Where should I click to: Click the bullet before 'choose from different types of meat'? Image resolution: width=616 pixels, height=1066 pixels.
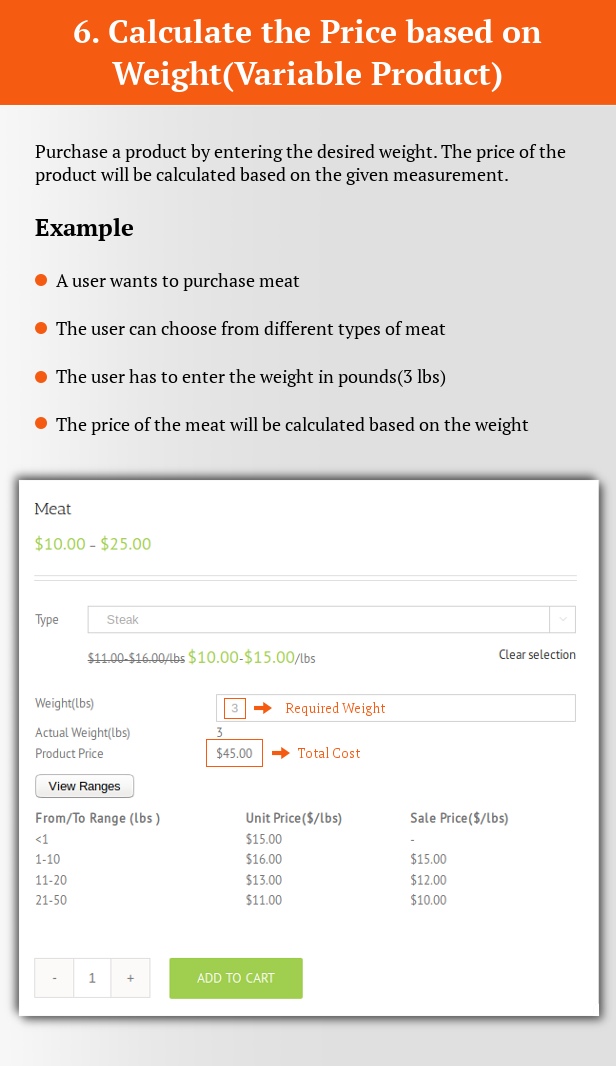click(41, 328)
